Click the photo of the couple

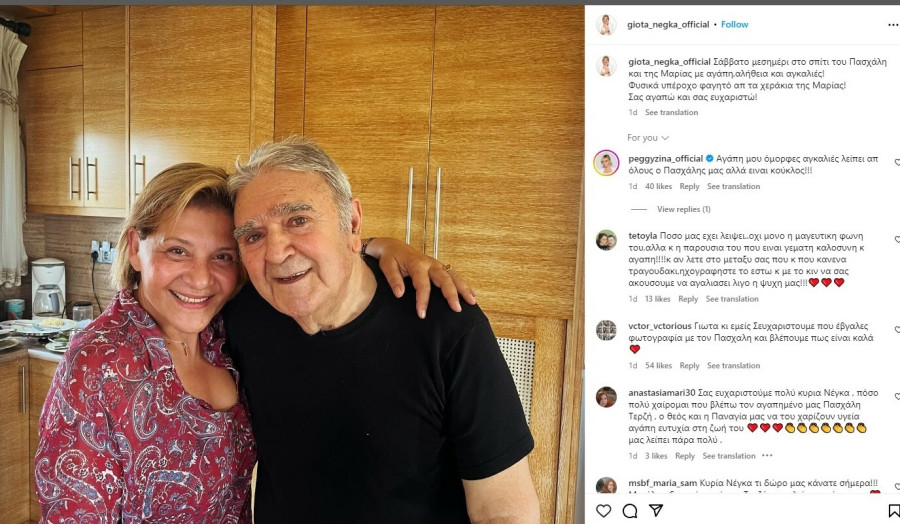pyautogui.click(x=292, y=265)
